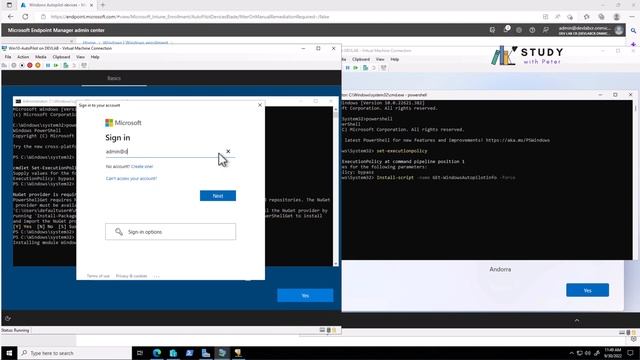Click the orange Save VM toolbar icon
Screen dimensions: 640x360
pyautogui.click(x=38, y=65)
